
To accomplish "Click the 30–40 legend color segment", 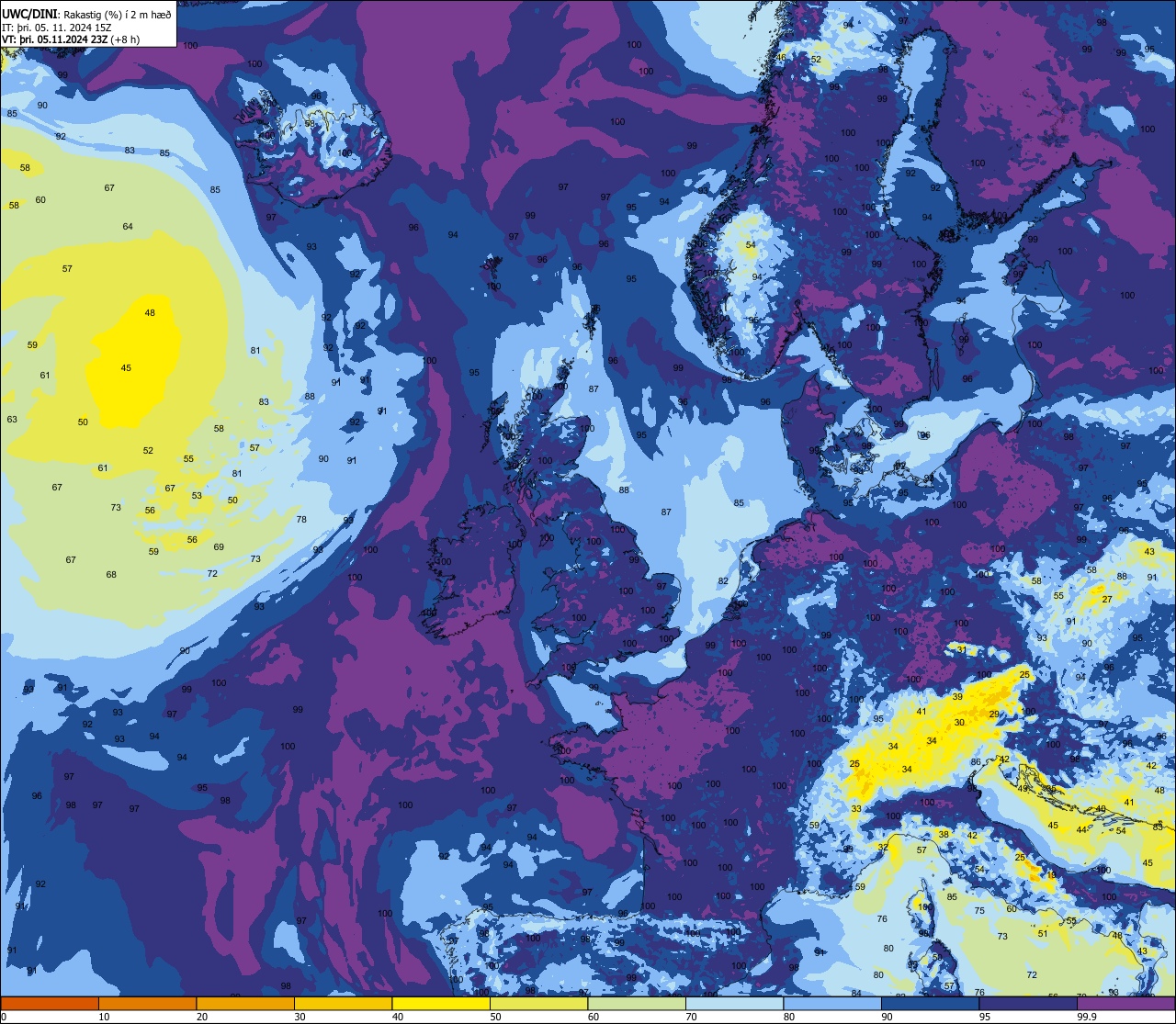I will 343,1003.
